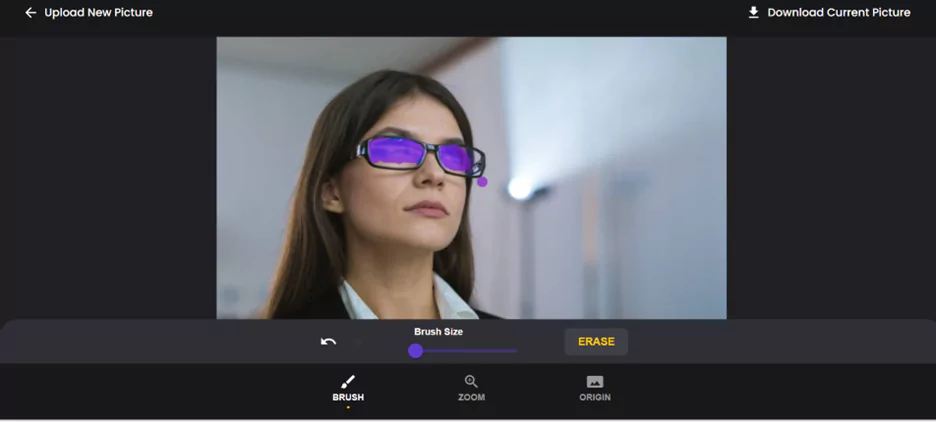This screenshot has height=422, width=936.
Task: Select the paintbrush icon
Action: (x=348, y=381)
